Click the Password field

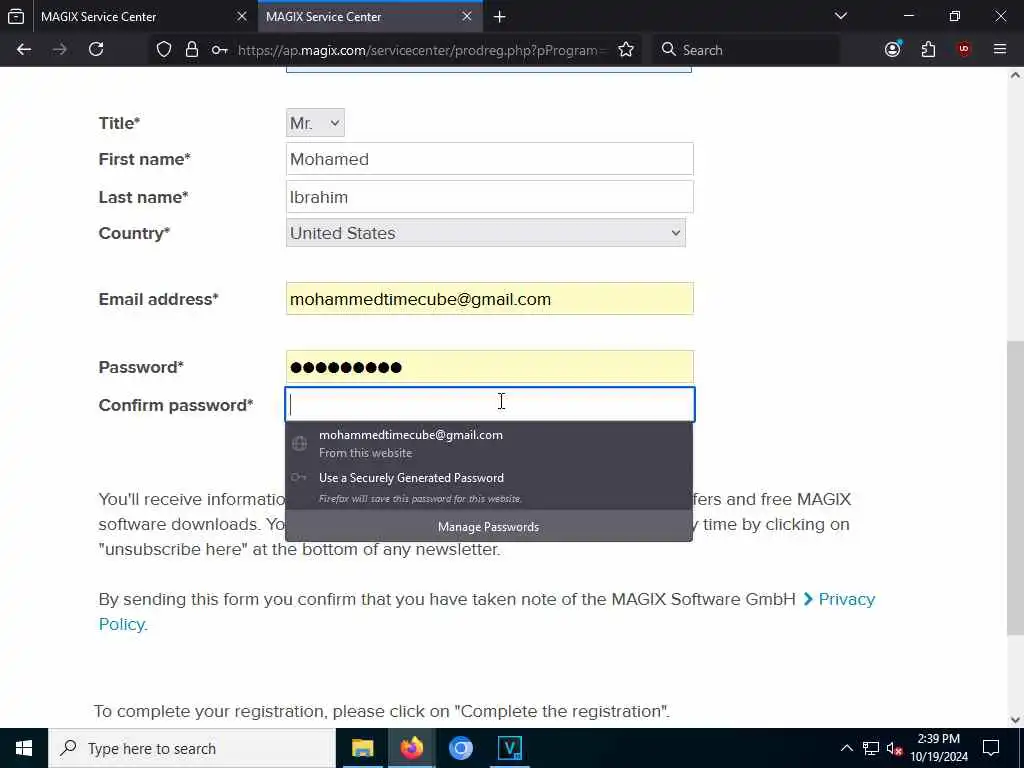coord(490,366)
